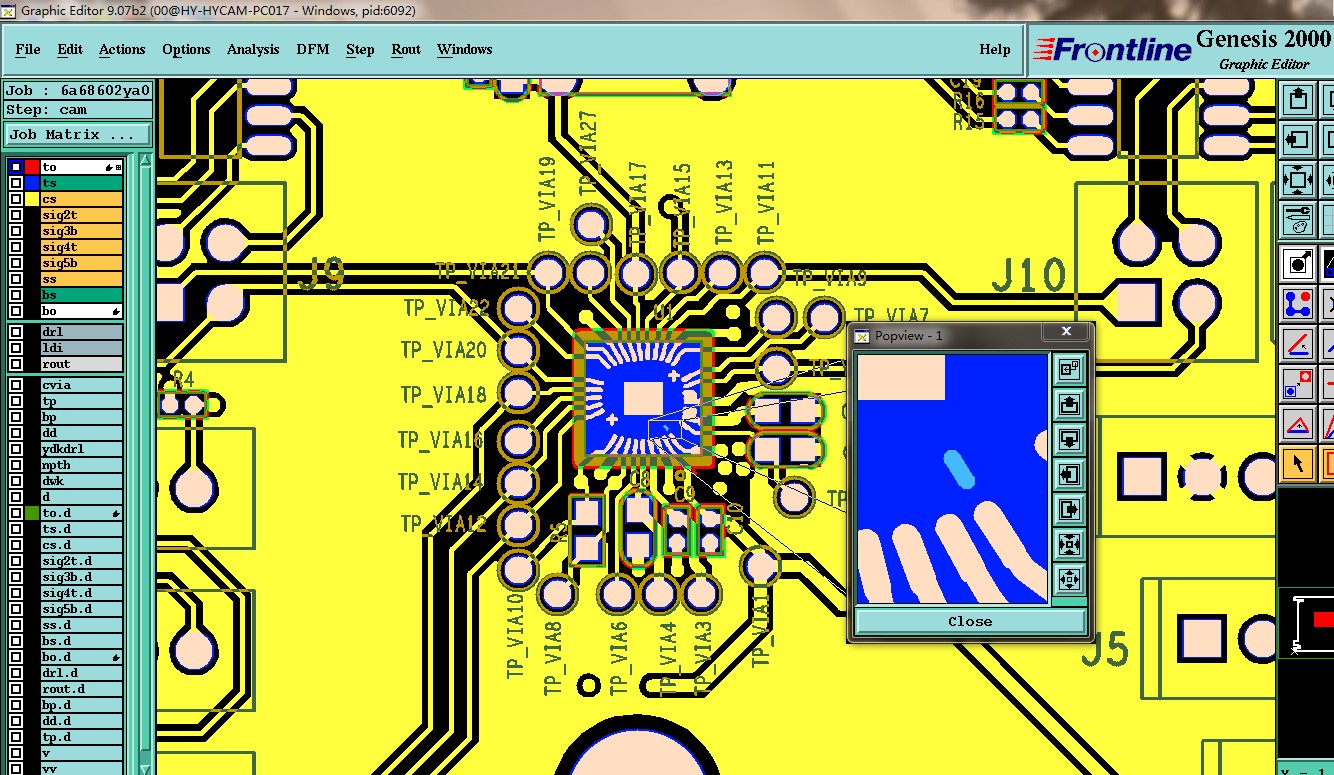This screenshot has width=1334, height=775.
Task: Zoom in using Popview inward arrows icon
Action: click(1069, 545)
